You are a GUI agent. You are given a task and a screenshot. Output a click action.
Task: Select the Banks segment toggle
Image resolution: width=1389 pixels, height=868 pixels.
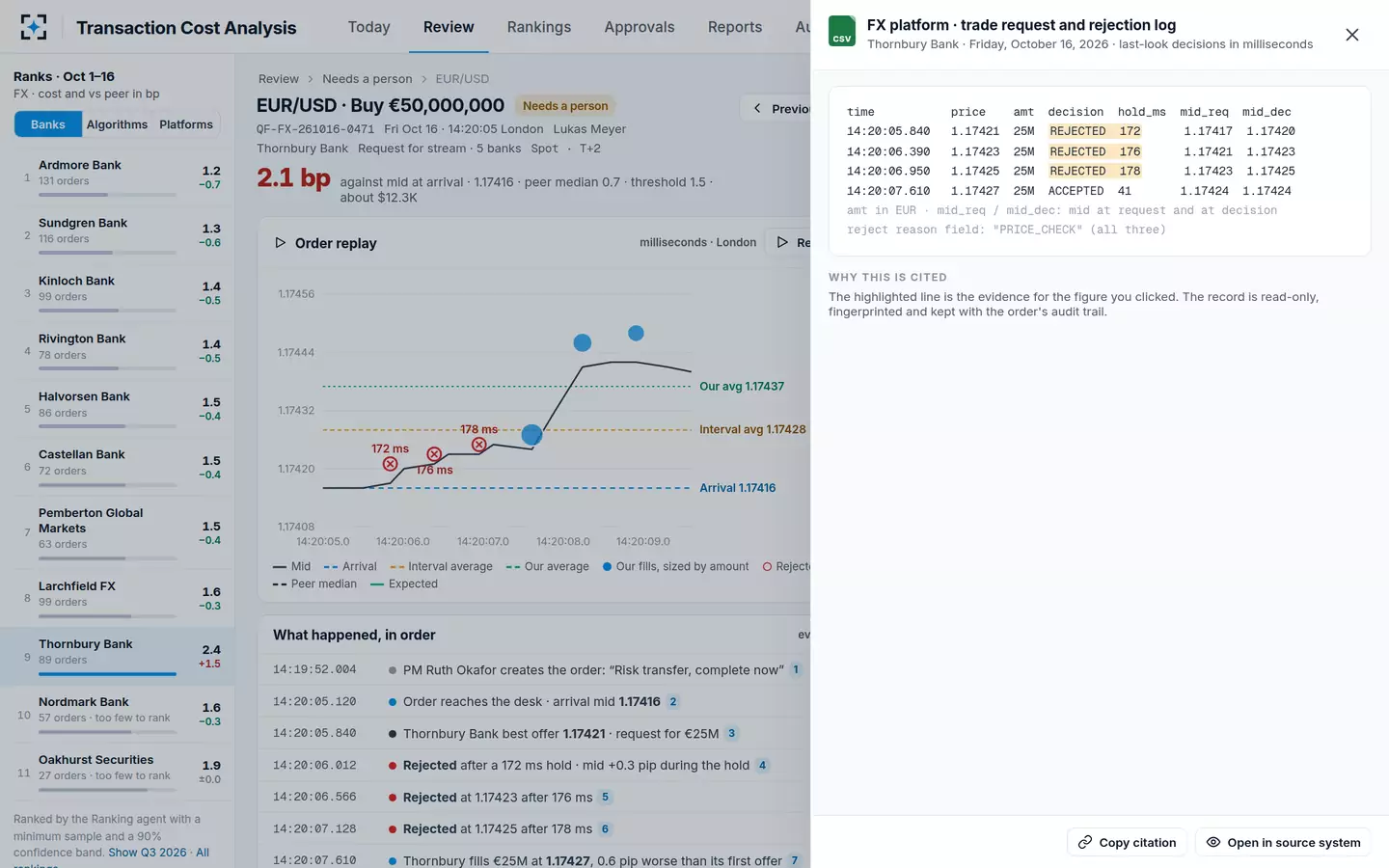[x=48, y=124]
